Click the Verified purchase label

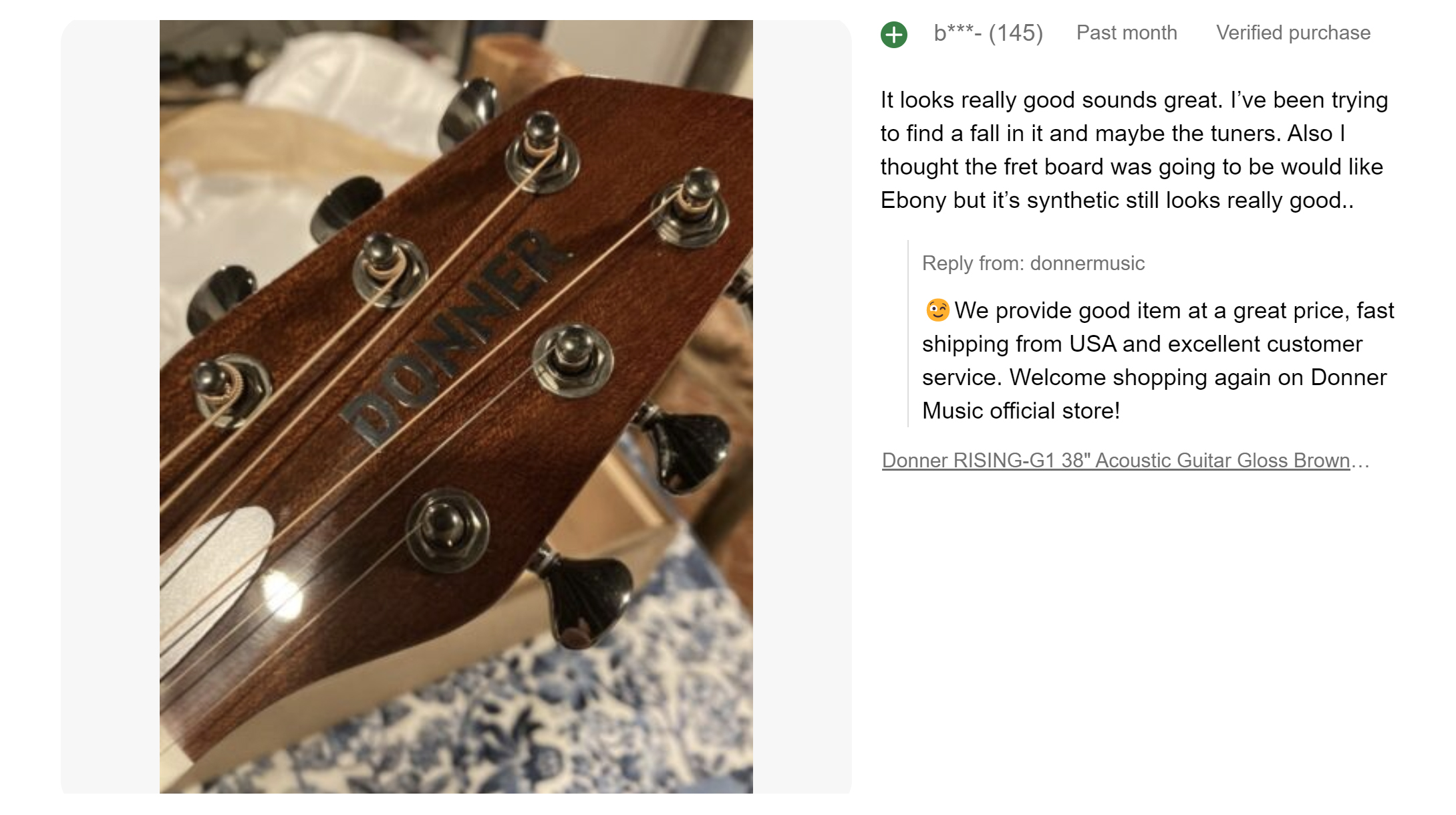(x=1293, y=33)
